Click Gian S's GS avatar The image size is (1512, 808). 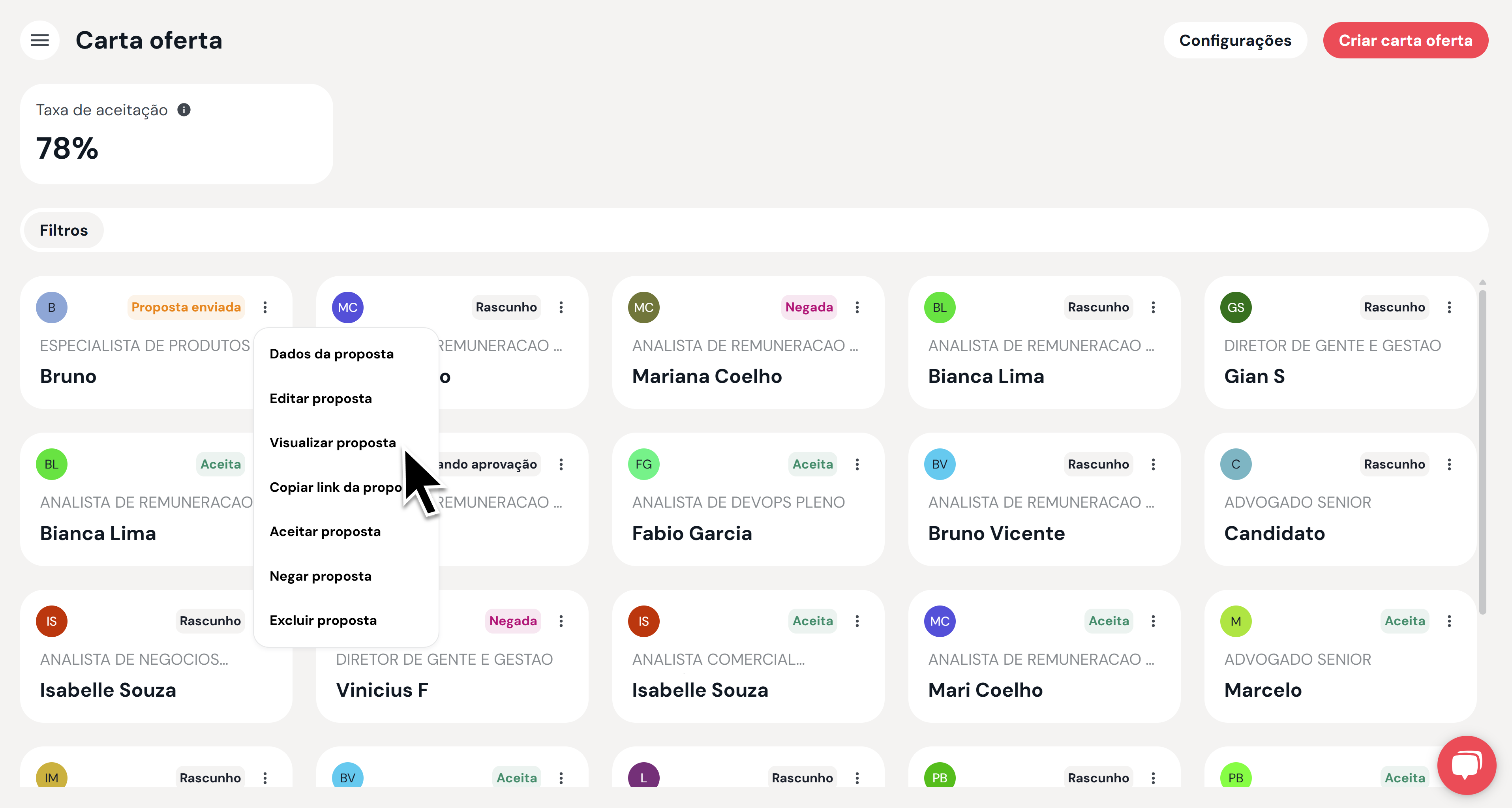[1236, 307]
